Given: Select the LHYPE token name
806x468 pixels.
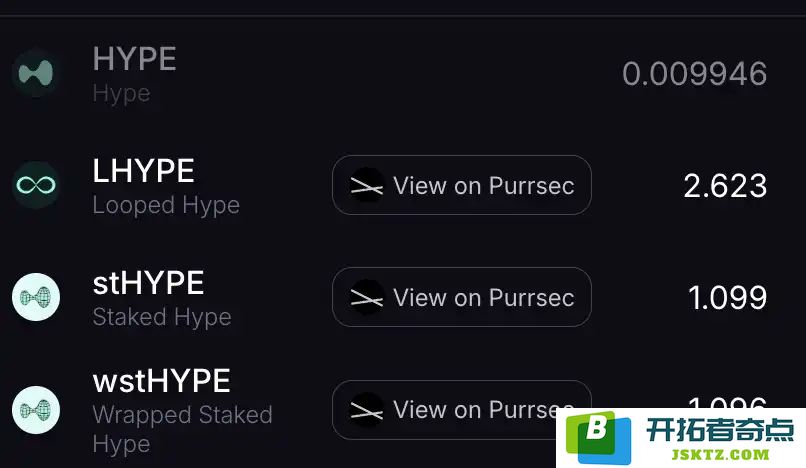Looking at the screenshot, I should 143,171.
